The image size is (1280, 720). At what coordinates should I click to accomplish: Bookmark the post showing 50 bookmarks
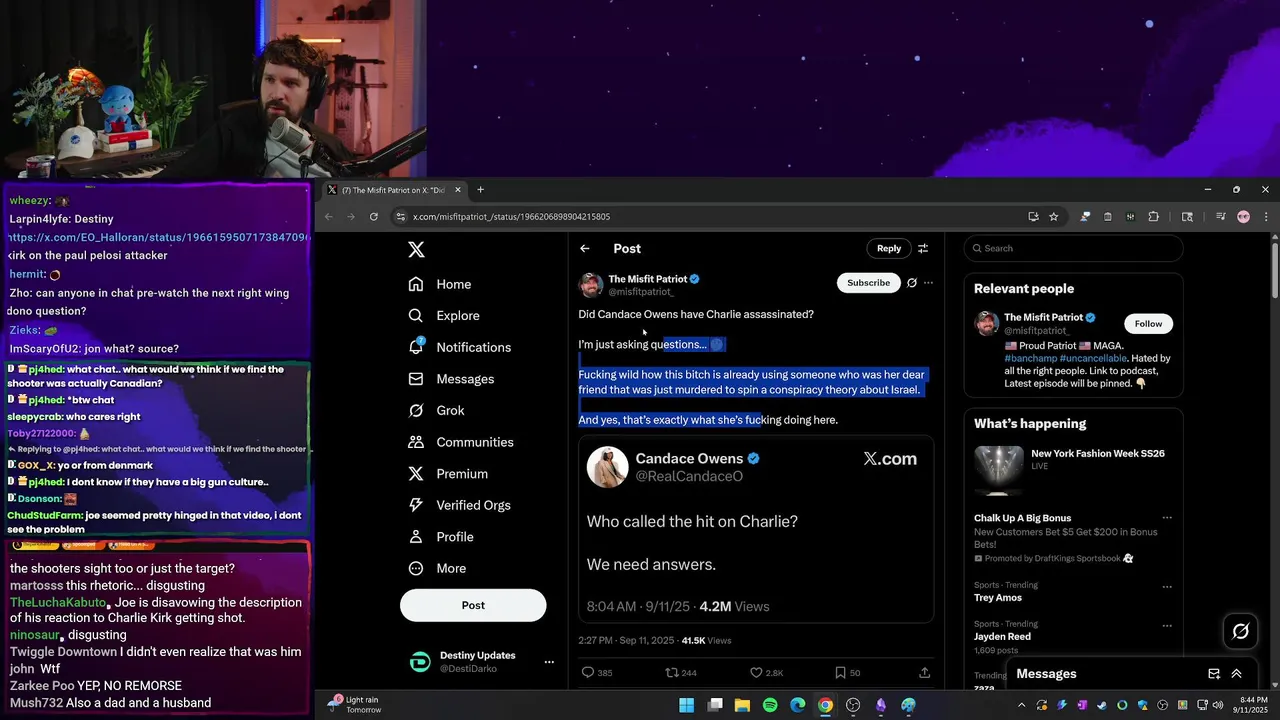pyautogui.click(x=840, y=673)
